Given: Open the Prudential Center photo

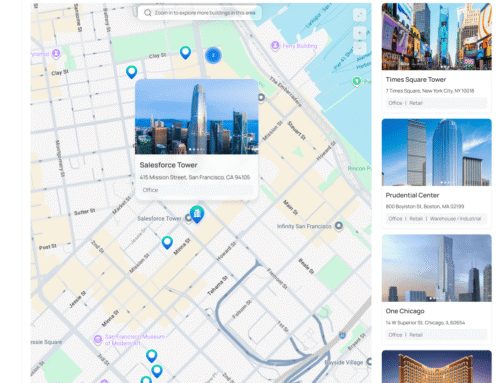Looking at the screenshot, I should tap(437, 152).
